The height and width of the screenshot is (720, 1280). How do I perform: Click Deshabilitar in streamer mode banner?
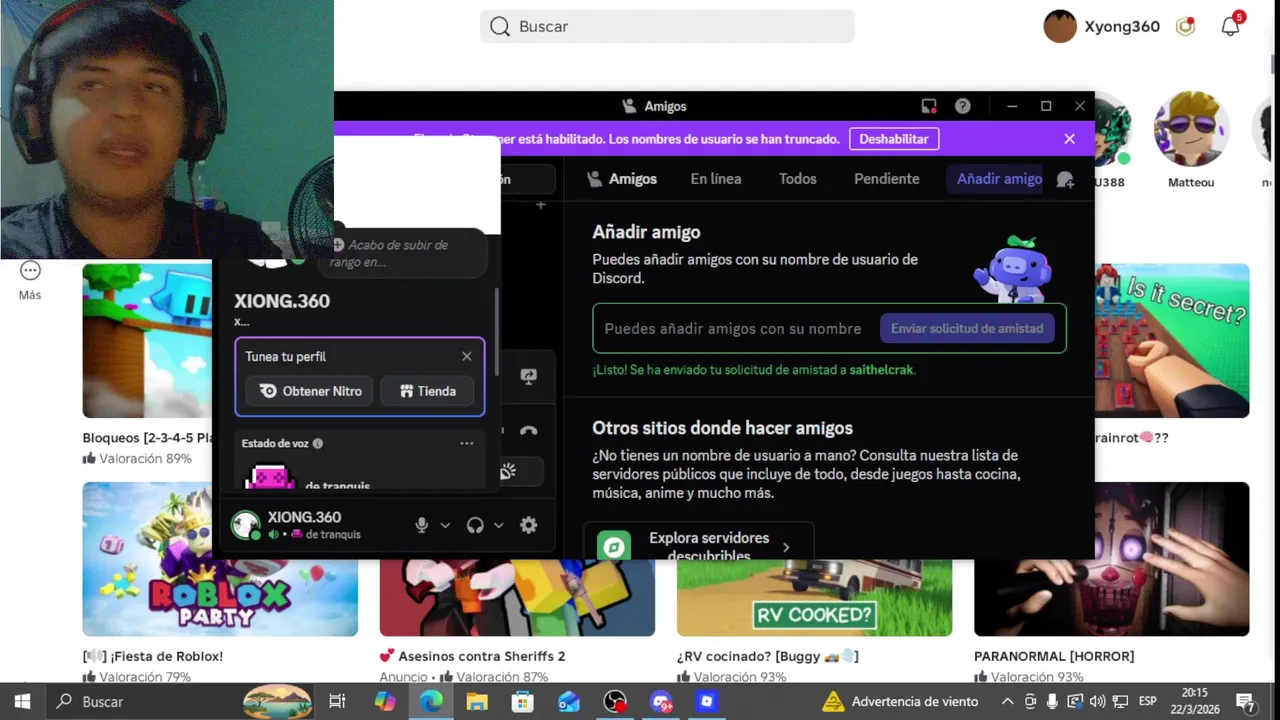(894, 139)
